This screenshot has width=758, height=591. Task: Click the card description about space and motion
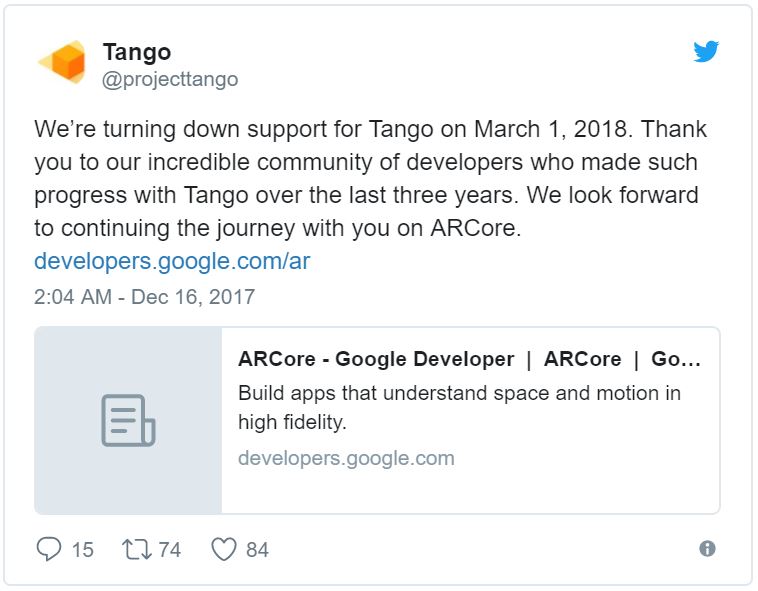(459, 407)
